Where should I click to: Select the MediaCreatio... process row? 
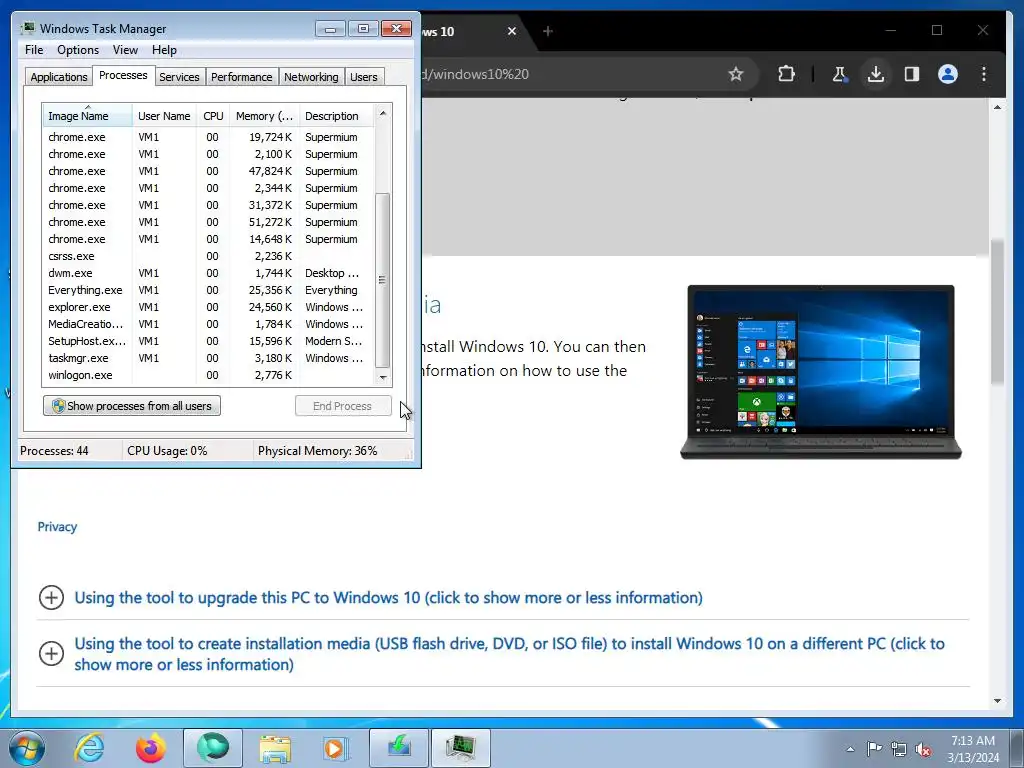coord(208,324)
